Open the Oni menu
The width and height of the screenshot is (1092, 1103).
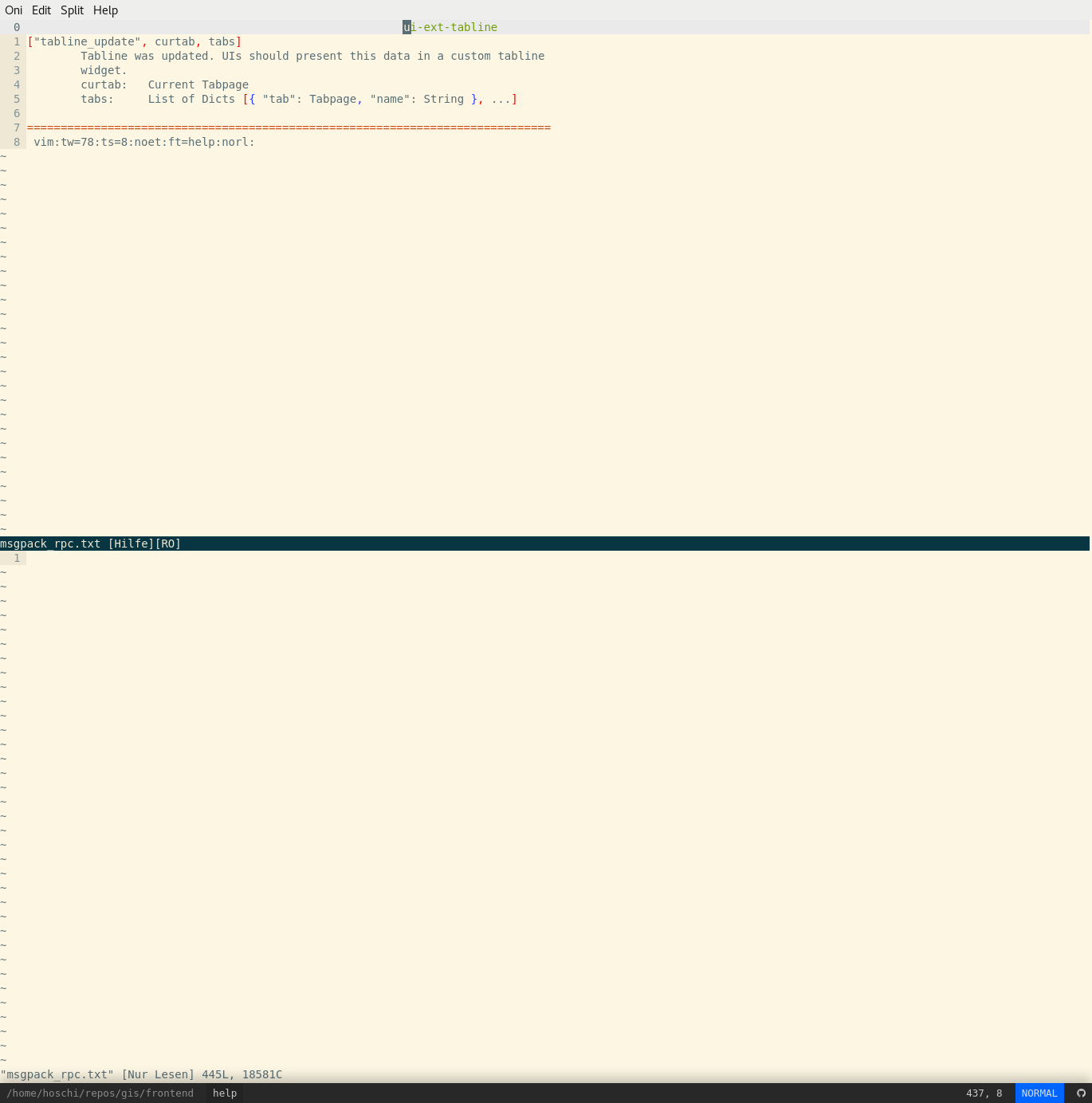point(13,10)
